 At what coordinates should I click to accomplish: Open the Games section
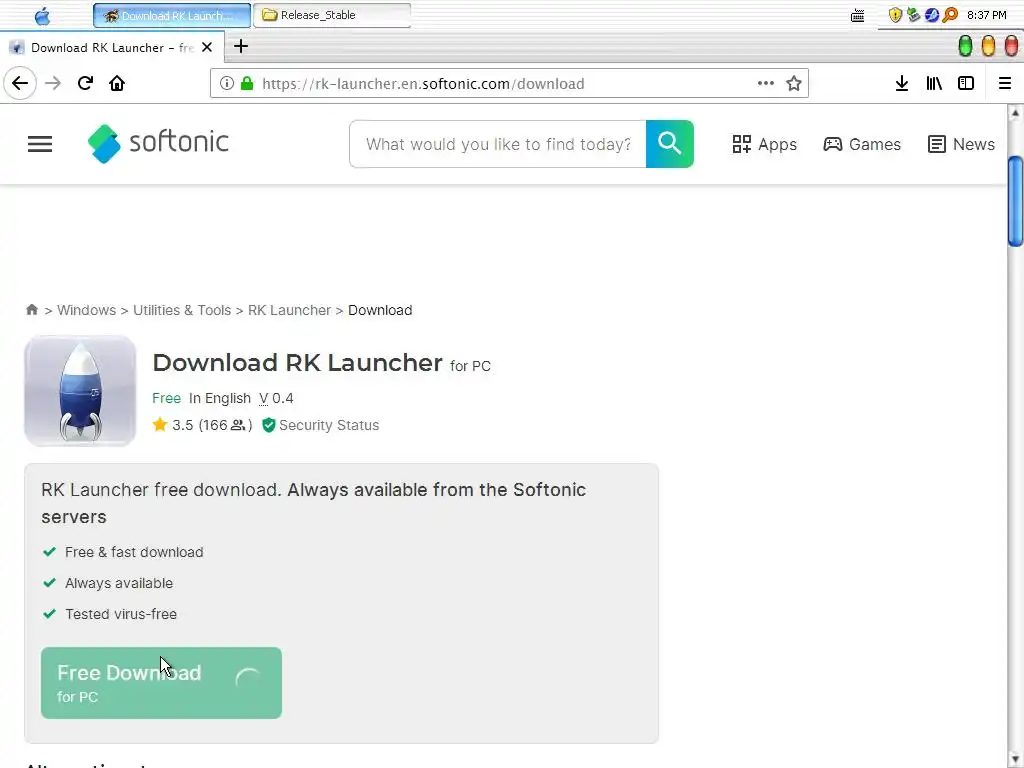[x=862, y=144]
